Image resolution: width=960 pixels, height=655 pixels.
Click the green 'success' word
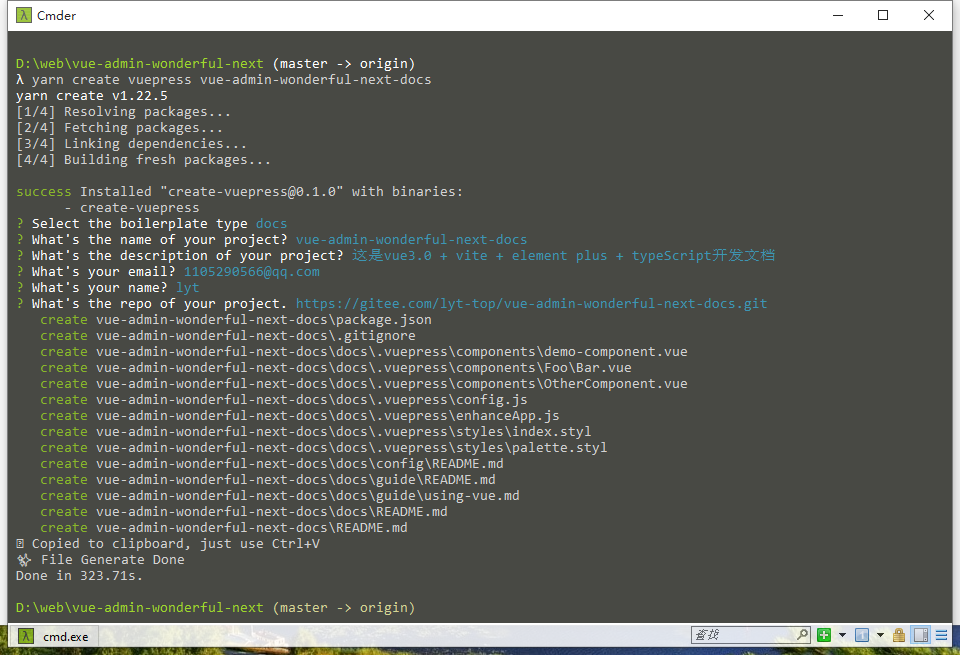[43, 192]
